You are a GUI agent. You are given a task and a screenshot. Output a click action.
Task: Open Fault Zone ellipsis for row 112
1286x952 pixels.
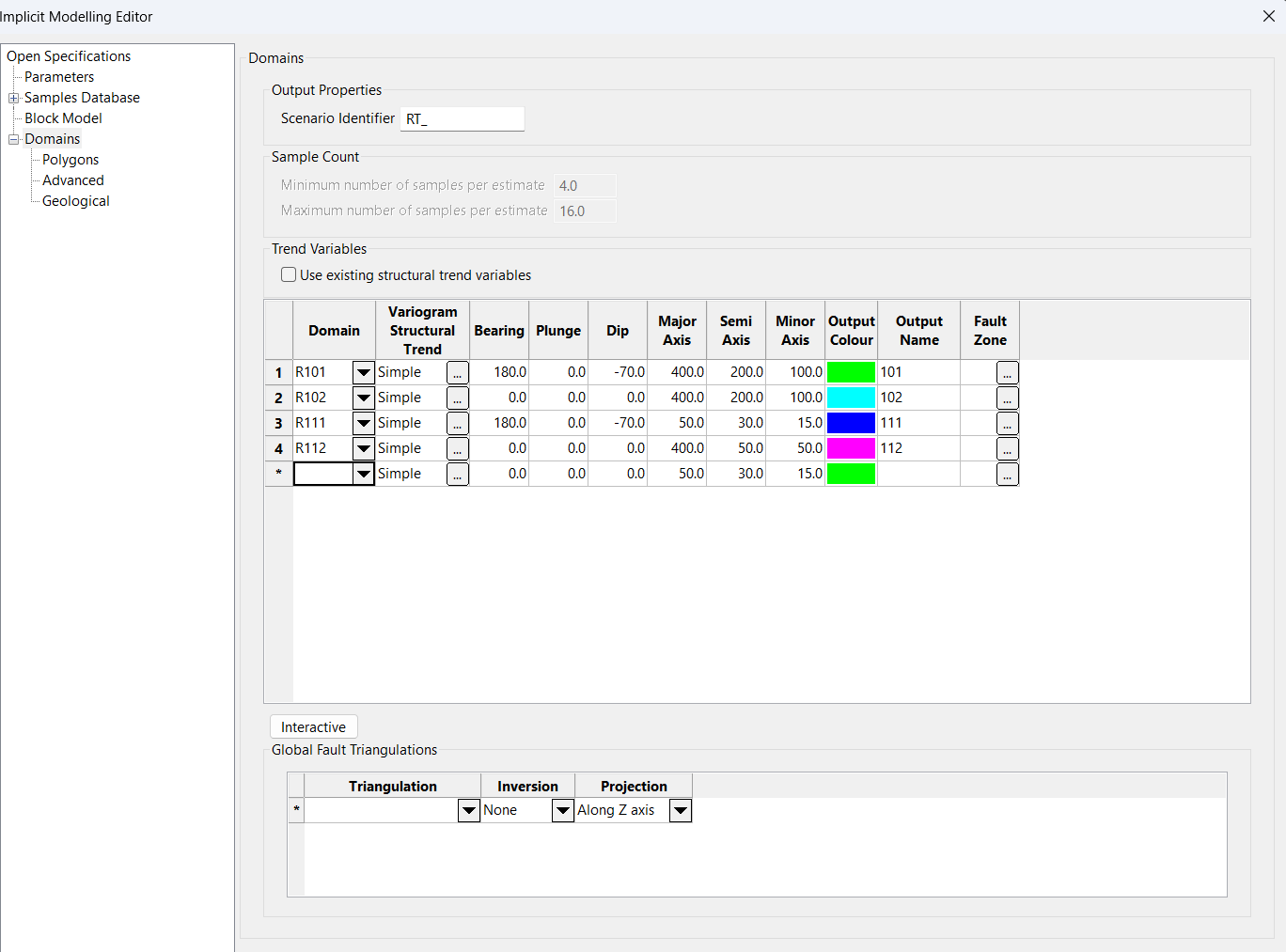point(1008,449)
